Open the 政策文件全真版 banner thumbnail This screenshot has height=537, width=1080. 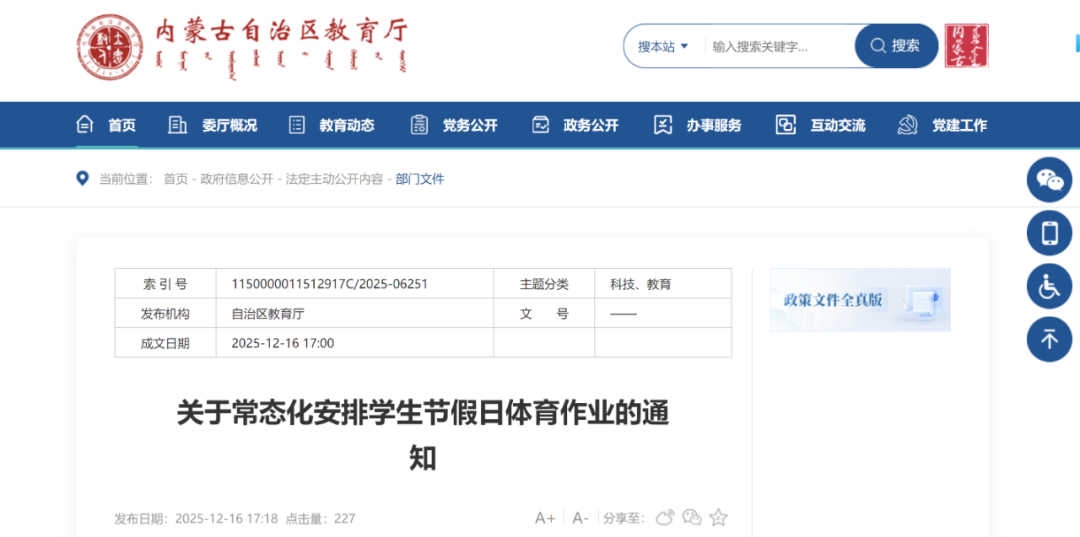coord(859,299)
